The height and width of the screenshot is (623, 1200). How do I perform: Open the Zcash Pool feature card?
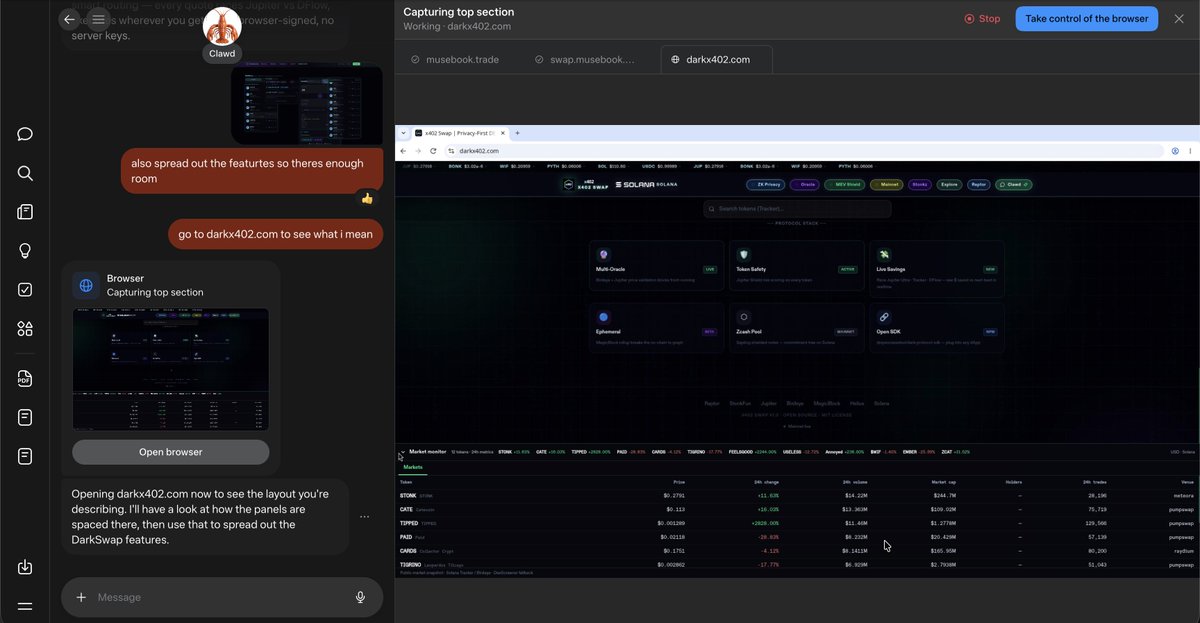[797, 328]
